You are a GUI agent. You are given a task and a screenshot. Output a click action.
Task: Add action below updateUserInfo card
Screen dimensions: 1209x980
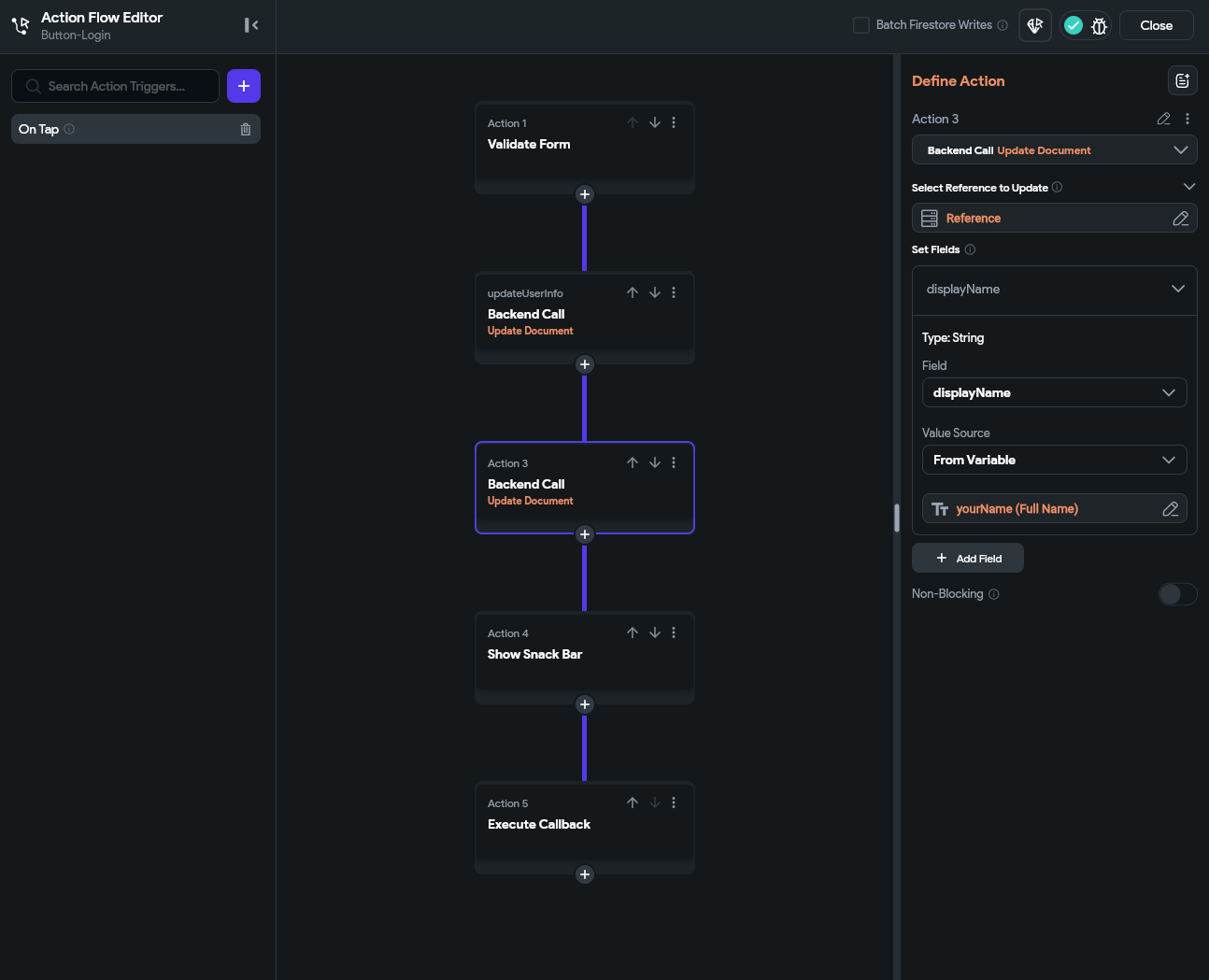coord(585,364)
